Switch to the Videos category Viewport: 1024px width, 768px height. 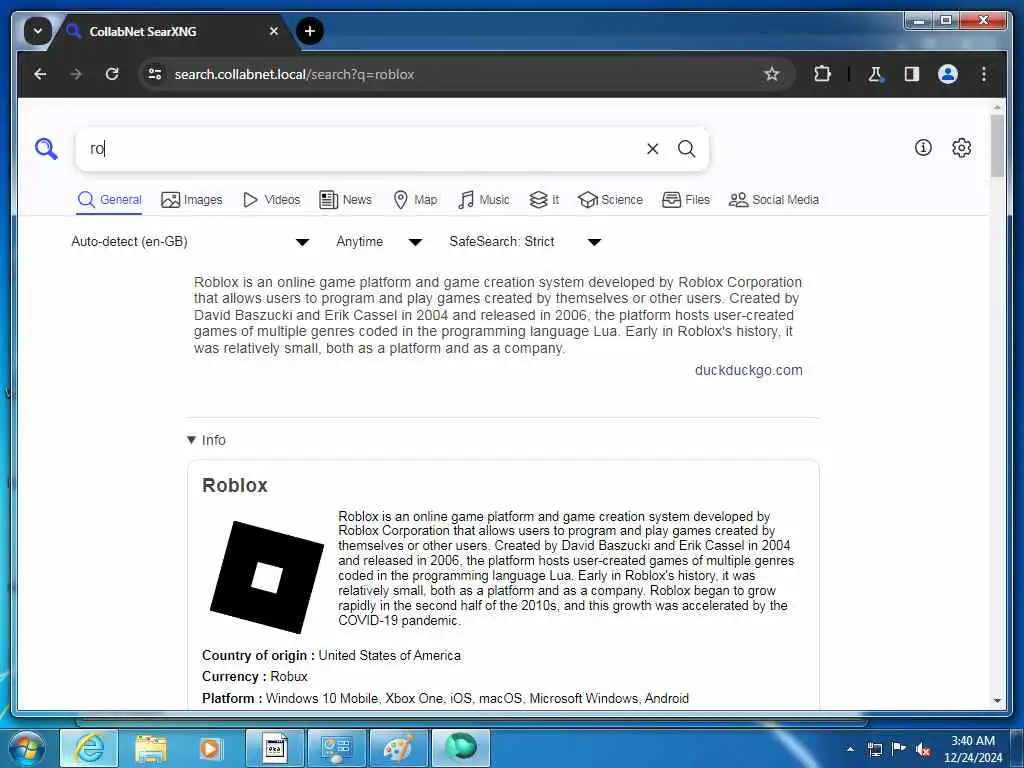271,200
